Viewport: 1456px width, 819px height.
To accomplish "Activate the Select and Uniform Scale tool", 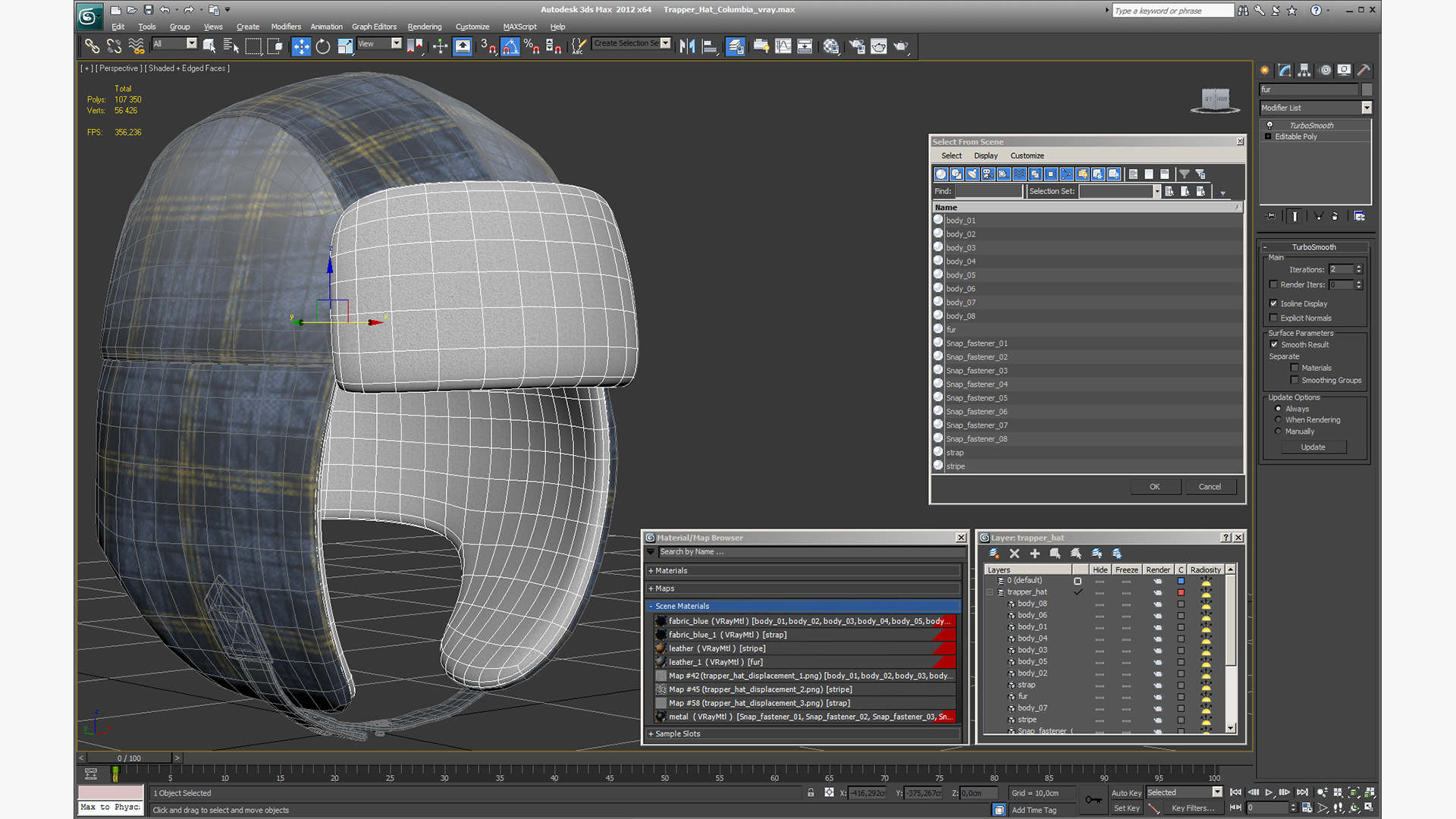I will point(345,46).
